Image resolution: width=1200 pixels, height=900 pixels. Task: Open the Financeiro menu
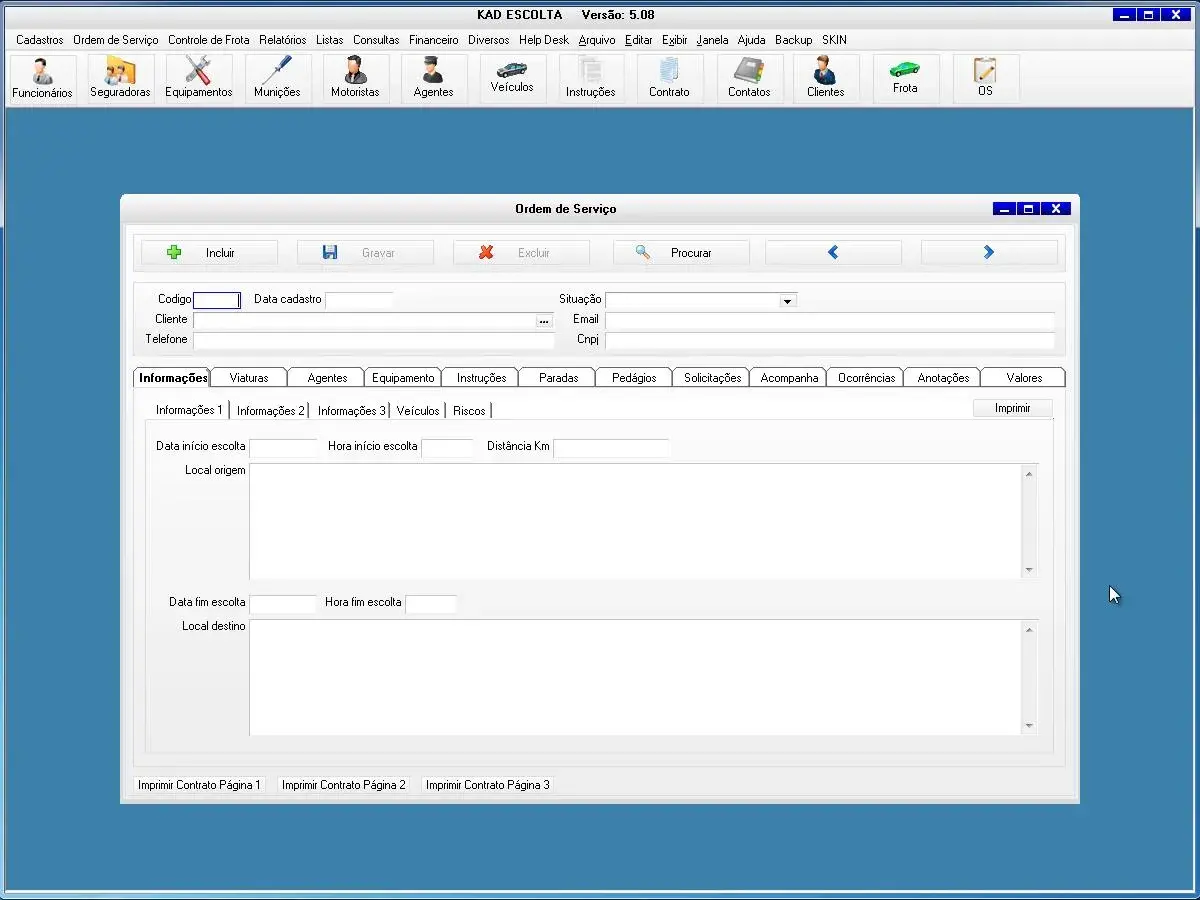pyautogui.click(x=433, y=40)
